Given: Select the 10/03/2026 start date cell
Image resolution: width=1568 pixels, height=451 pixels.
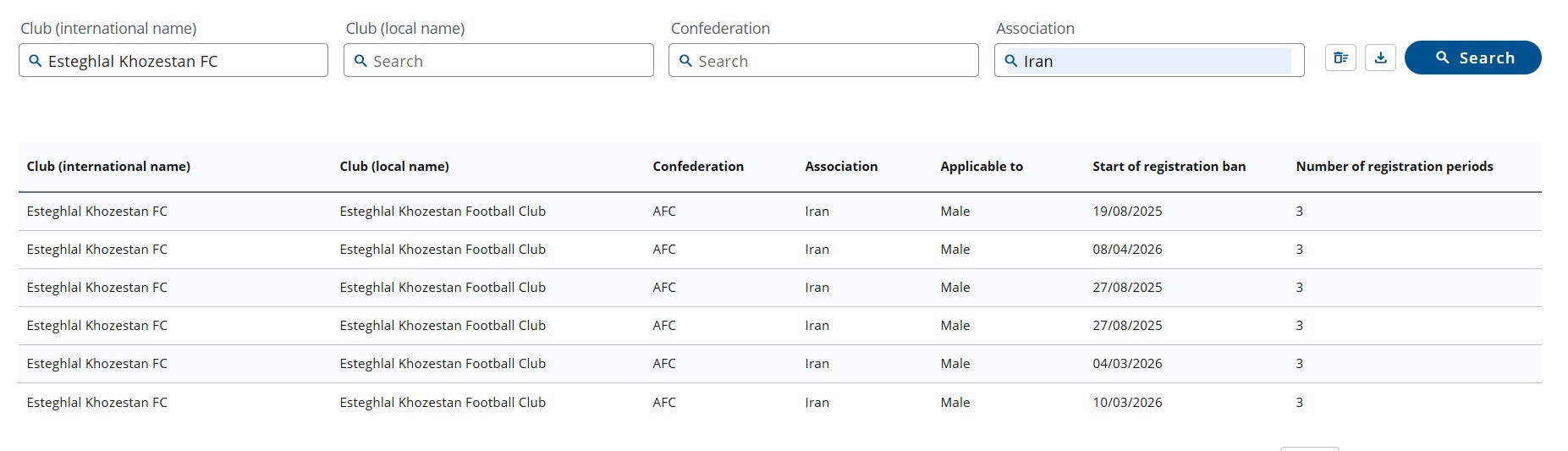Looking at the screenshot, I should [x=1127, y=403].
